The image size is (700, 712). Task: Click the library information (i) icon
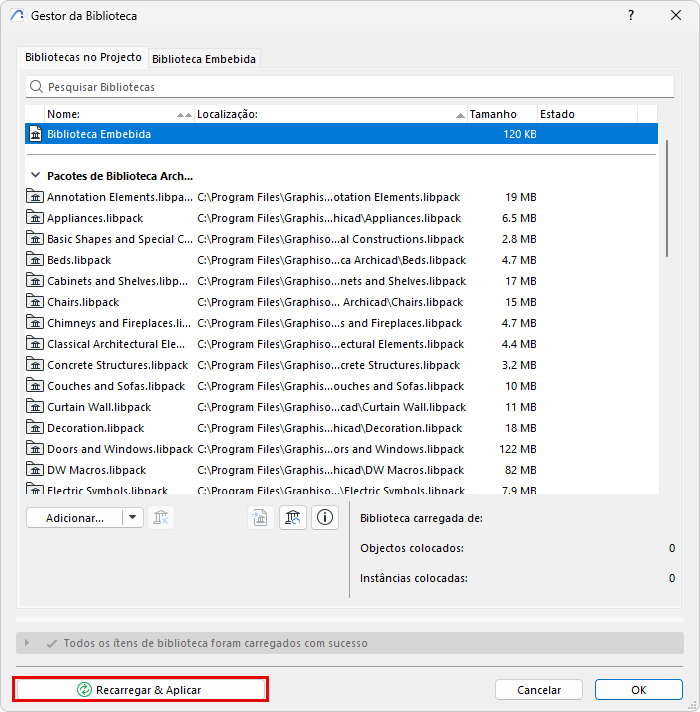(325, 518)
